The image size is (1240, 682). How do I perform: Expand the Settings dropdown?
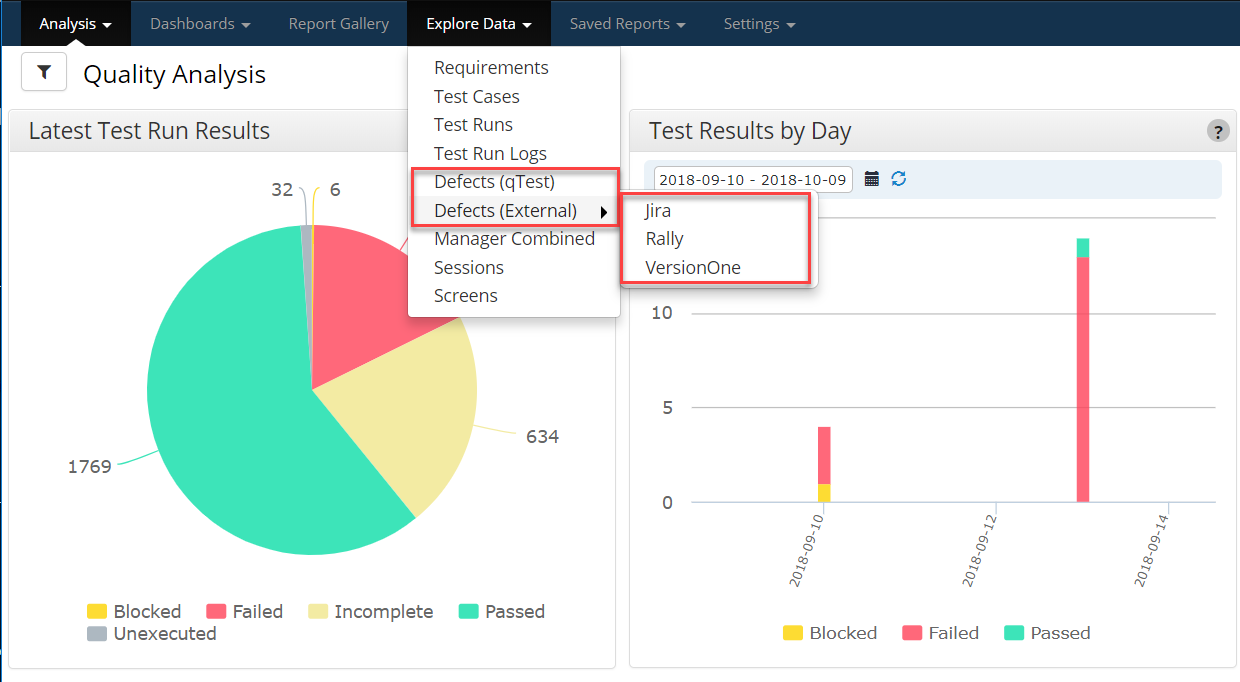pyautogui.click(x=759, y=23)
